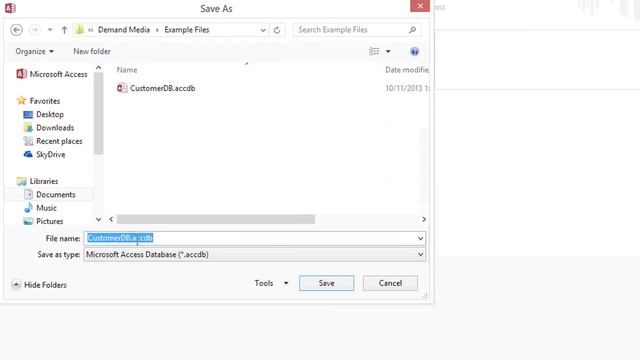This screenshot has width=640, height=360.
Task: Open Recent places in Favorites
Action: [x=53, y=141]
